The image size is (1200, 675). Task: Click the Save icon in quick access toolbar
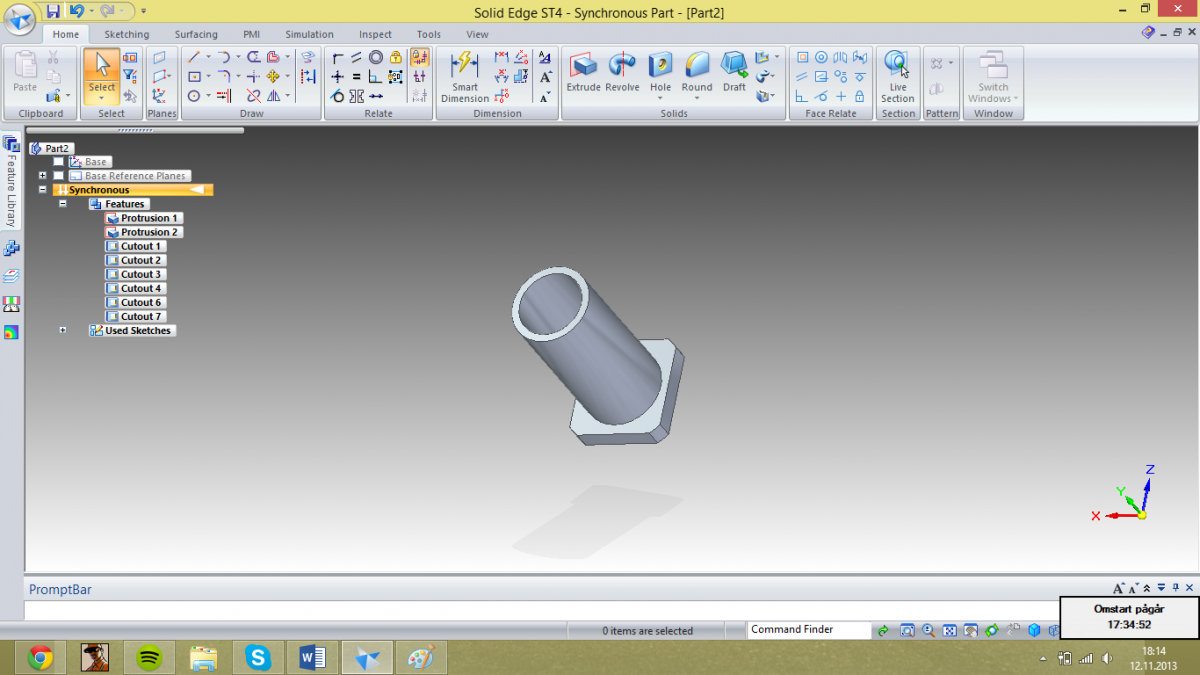click(53, 11)
